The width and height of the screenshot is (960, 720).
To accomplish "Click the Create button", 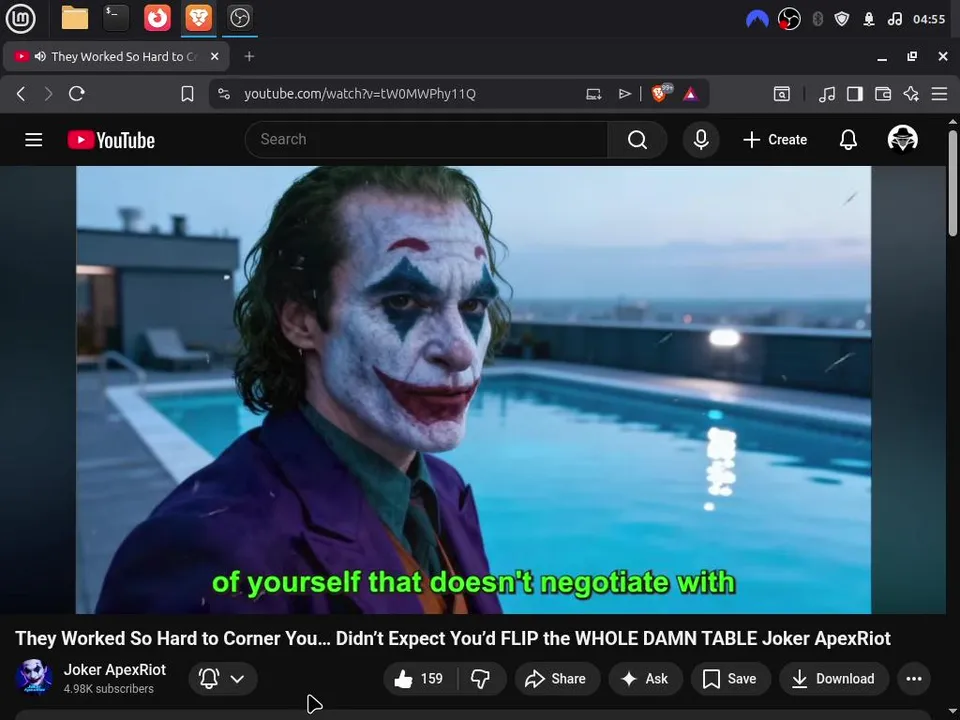I will click(x=774, y=140).
